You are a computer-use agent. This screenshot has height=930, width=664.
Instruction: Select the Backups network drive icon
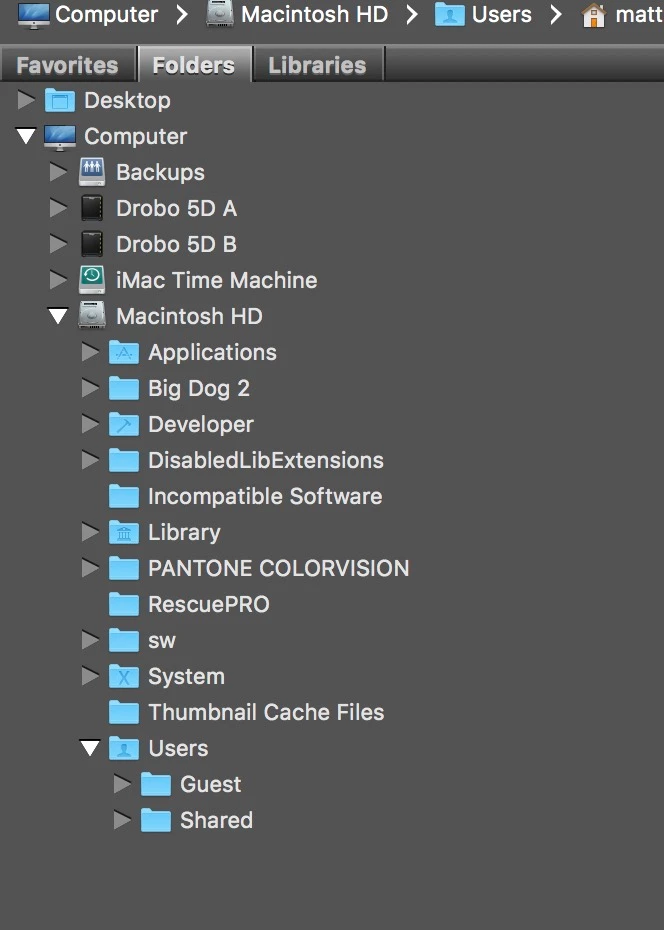tap(92, 173)
